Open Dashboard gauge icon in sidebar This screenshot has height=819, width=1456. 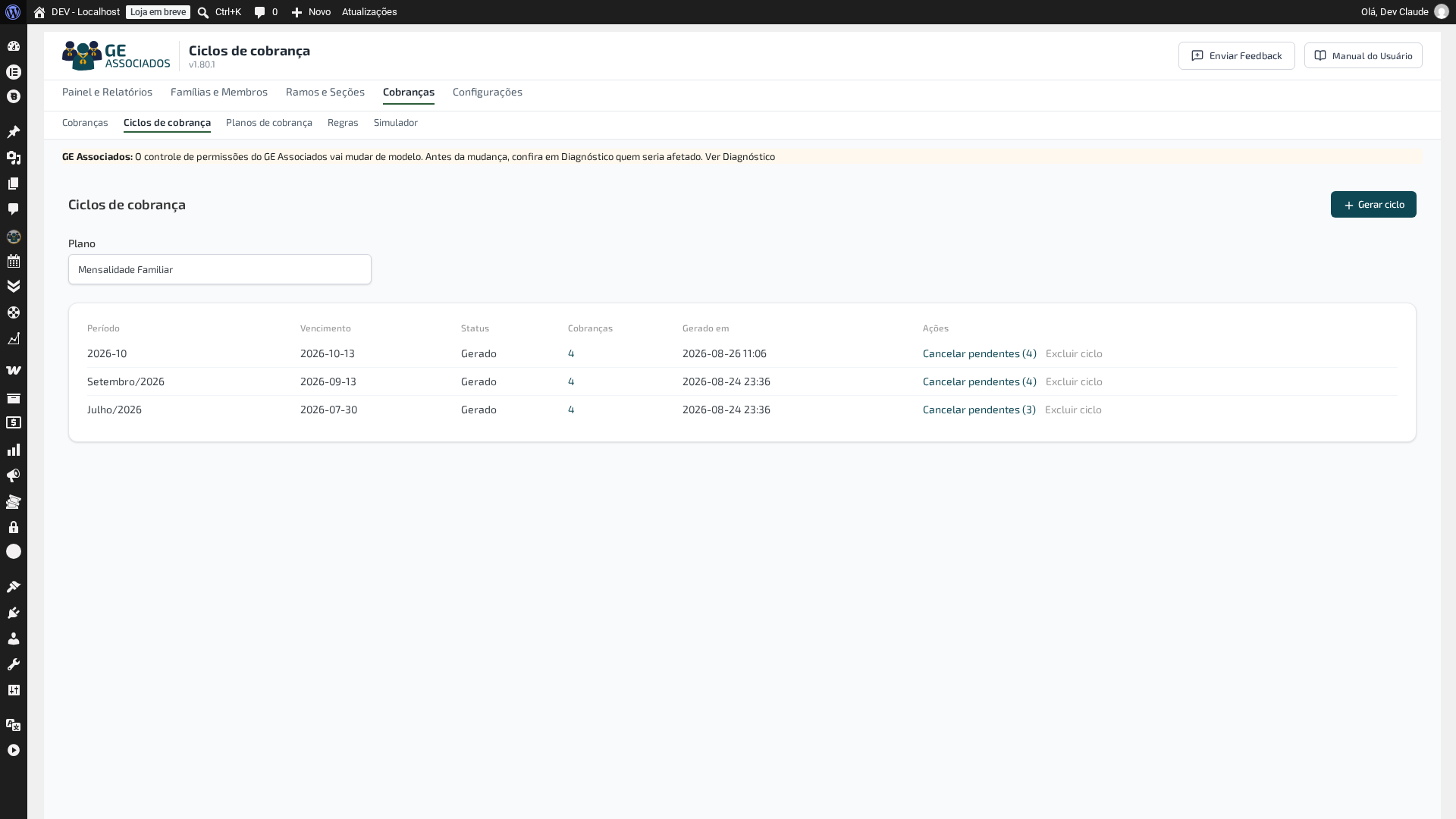[x=14, y=46]
